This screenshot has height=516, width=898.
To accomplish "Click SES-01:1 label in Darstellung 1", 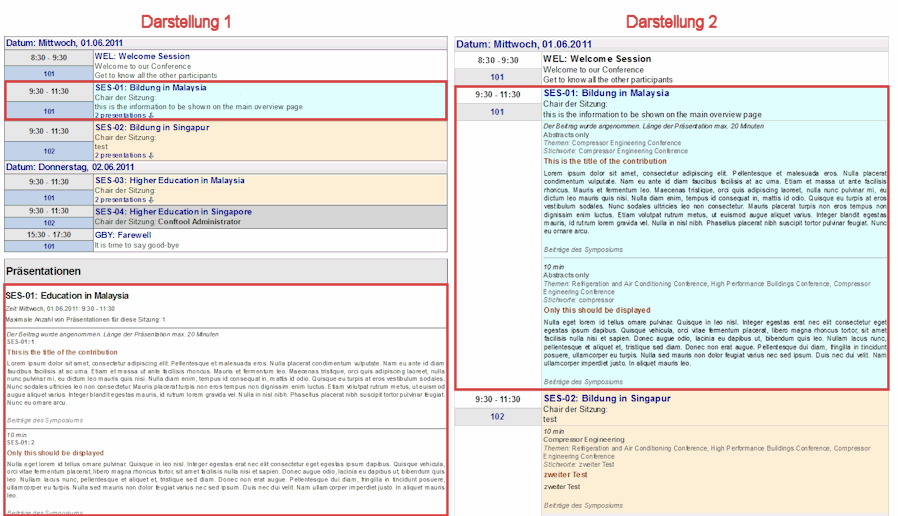I will coord(21,341).
